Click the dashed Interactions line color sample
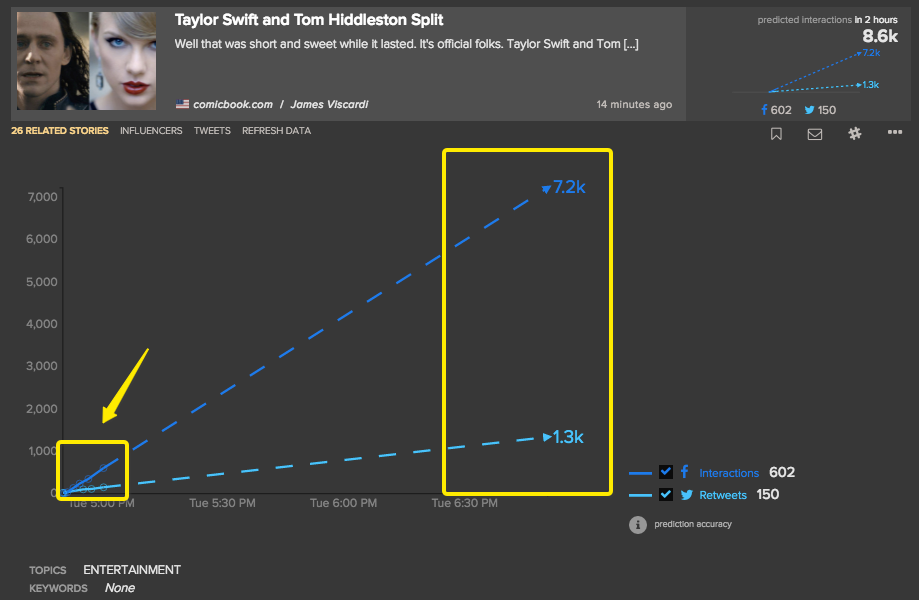The image size is (919, 600). pos(638,472)
